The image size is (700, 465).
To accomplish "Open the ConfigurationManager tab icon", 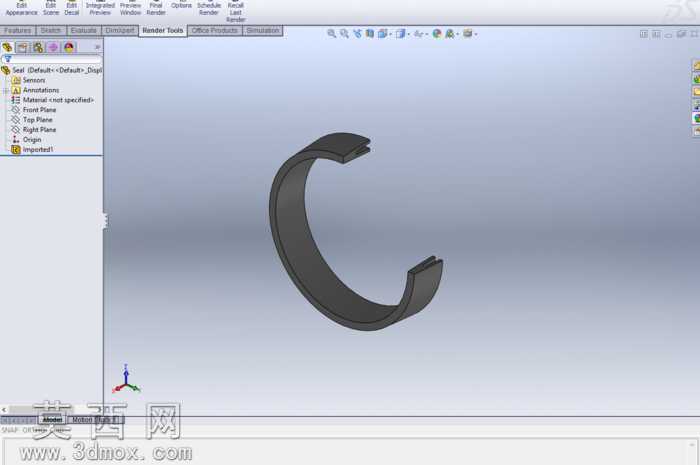I will (x=38, y=47).
